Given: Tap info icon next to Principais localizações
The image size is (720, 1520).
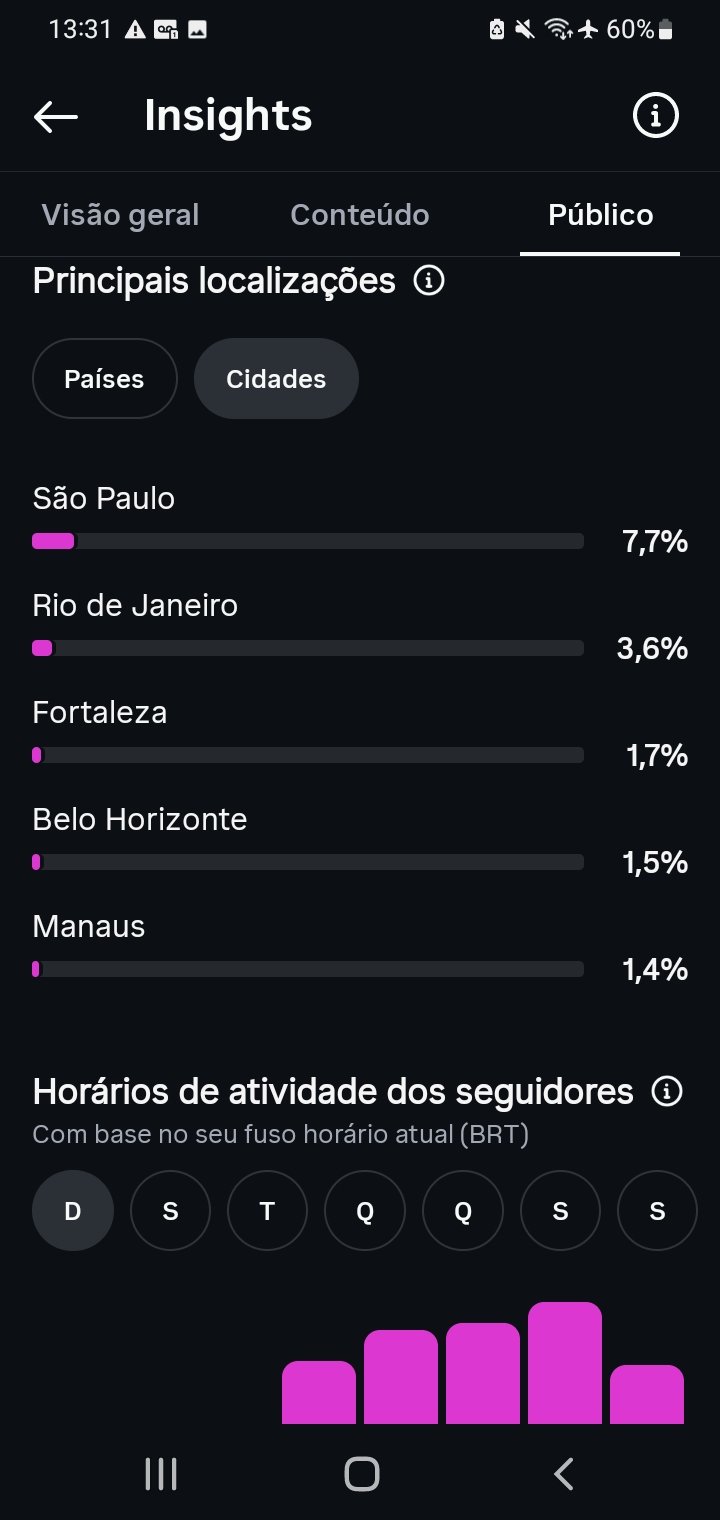Looking at the screenshot, I should click(429, 281).
